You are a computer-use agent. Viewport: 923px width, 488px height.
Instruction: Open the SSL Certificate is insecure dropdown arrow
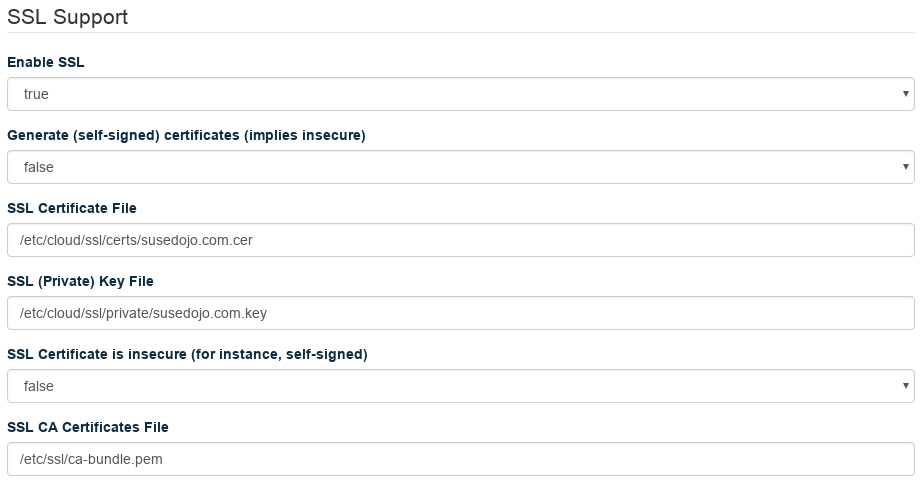905,386
